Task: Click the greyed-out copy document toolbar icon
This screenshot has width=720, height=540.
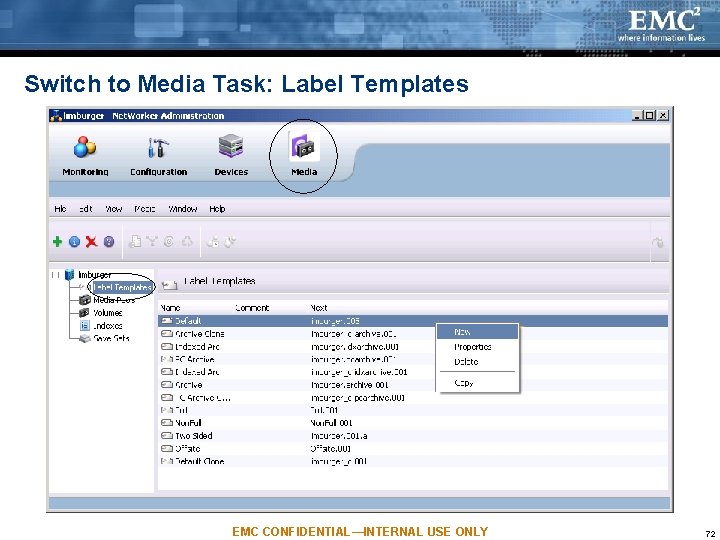Action: click(x=135, y=242)
